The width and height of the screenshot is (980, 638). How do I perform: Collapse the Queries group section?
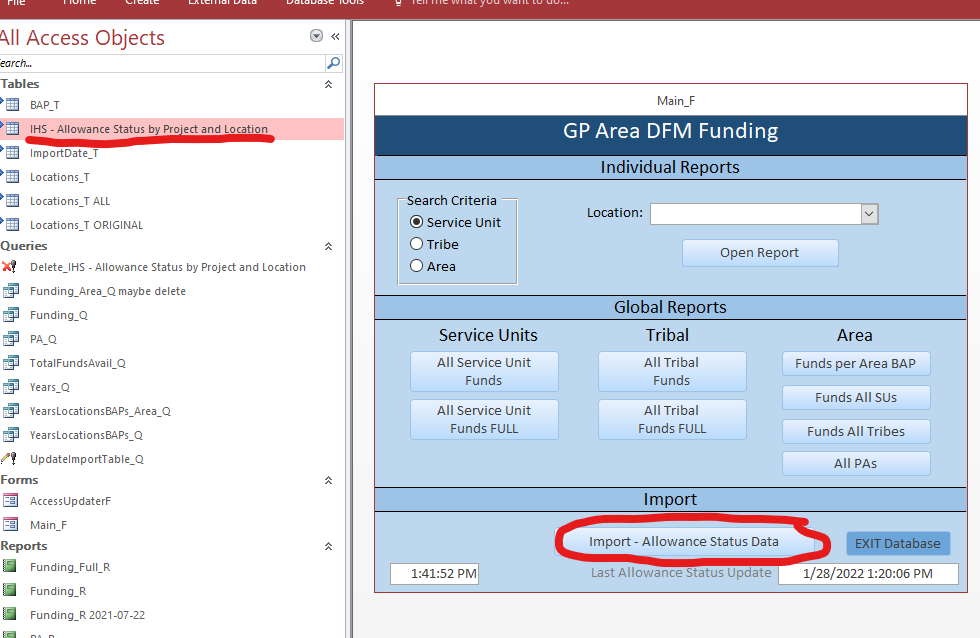[x=328, y=246]
